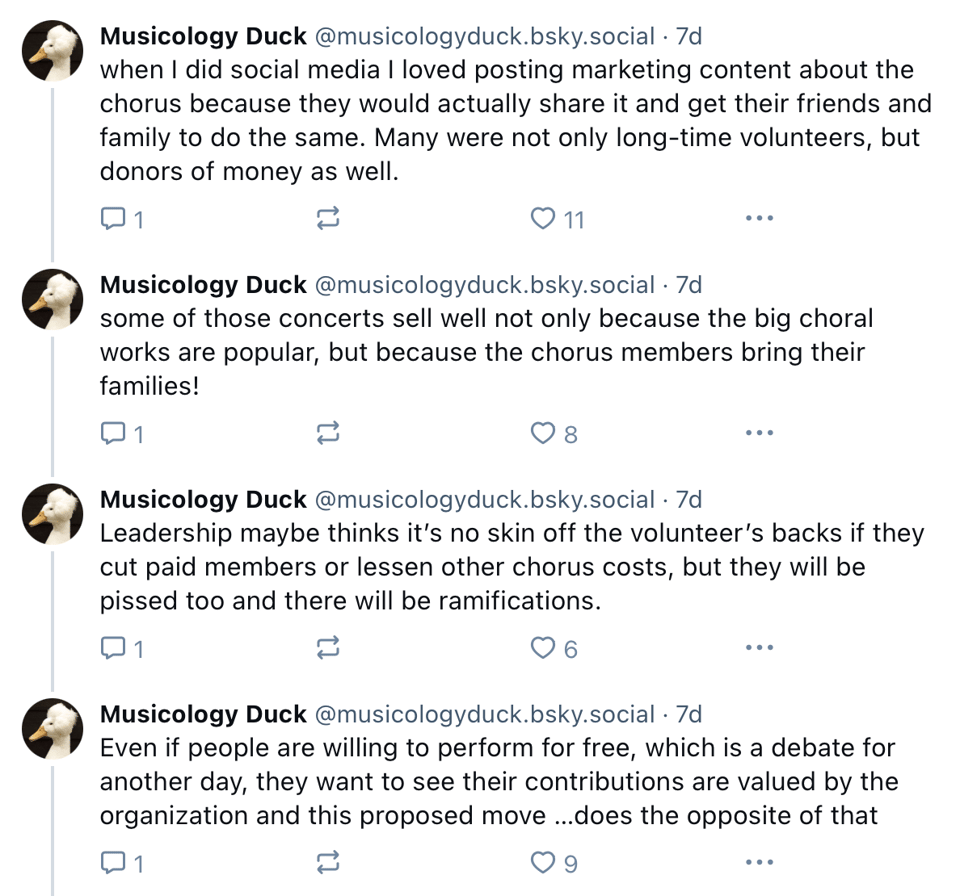The width and height of the screenshot is (960, 896).
Task: Open the 7d timestamp on the first post
Action: pyautogui.click(x=691, y=36)
